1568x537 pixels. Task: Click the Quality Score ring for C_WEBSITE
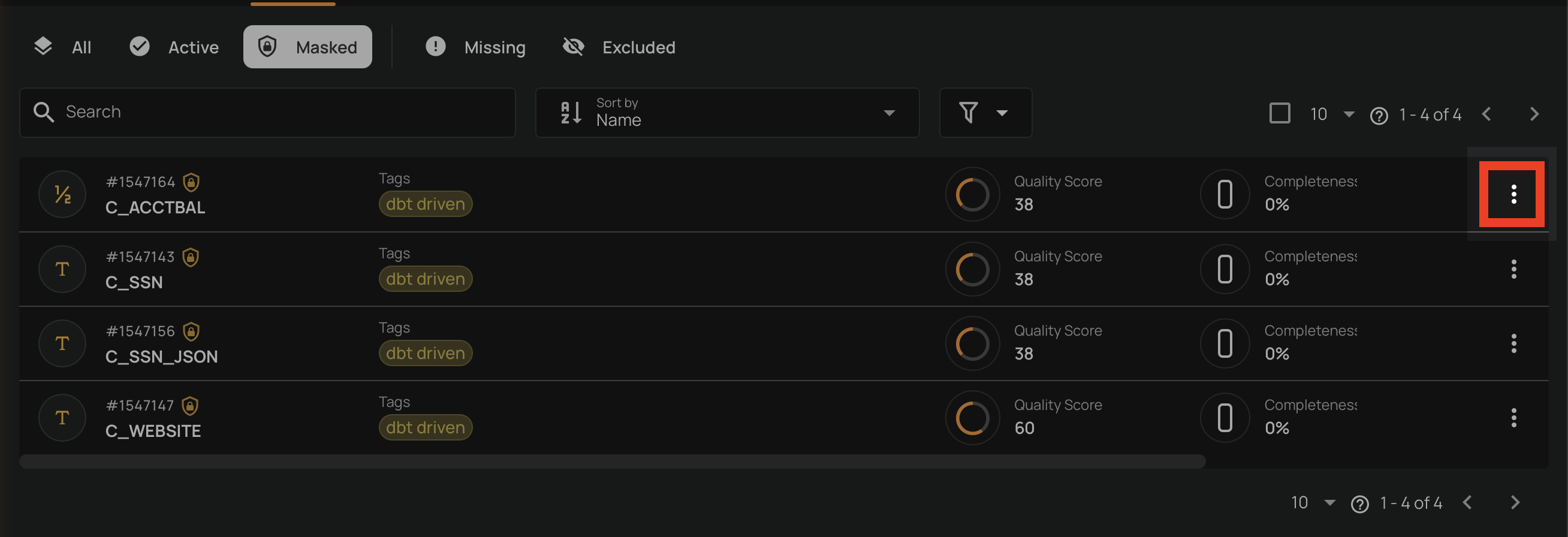[972, 418]
